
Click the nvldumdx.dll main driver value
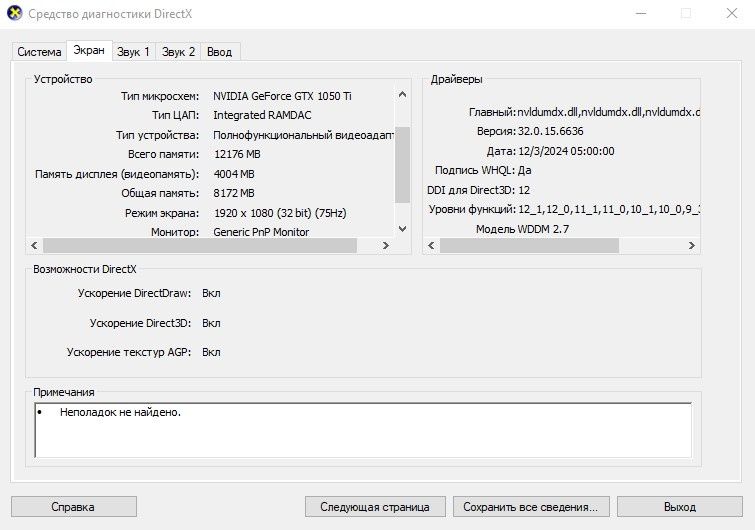tap(608, 112)
